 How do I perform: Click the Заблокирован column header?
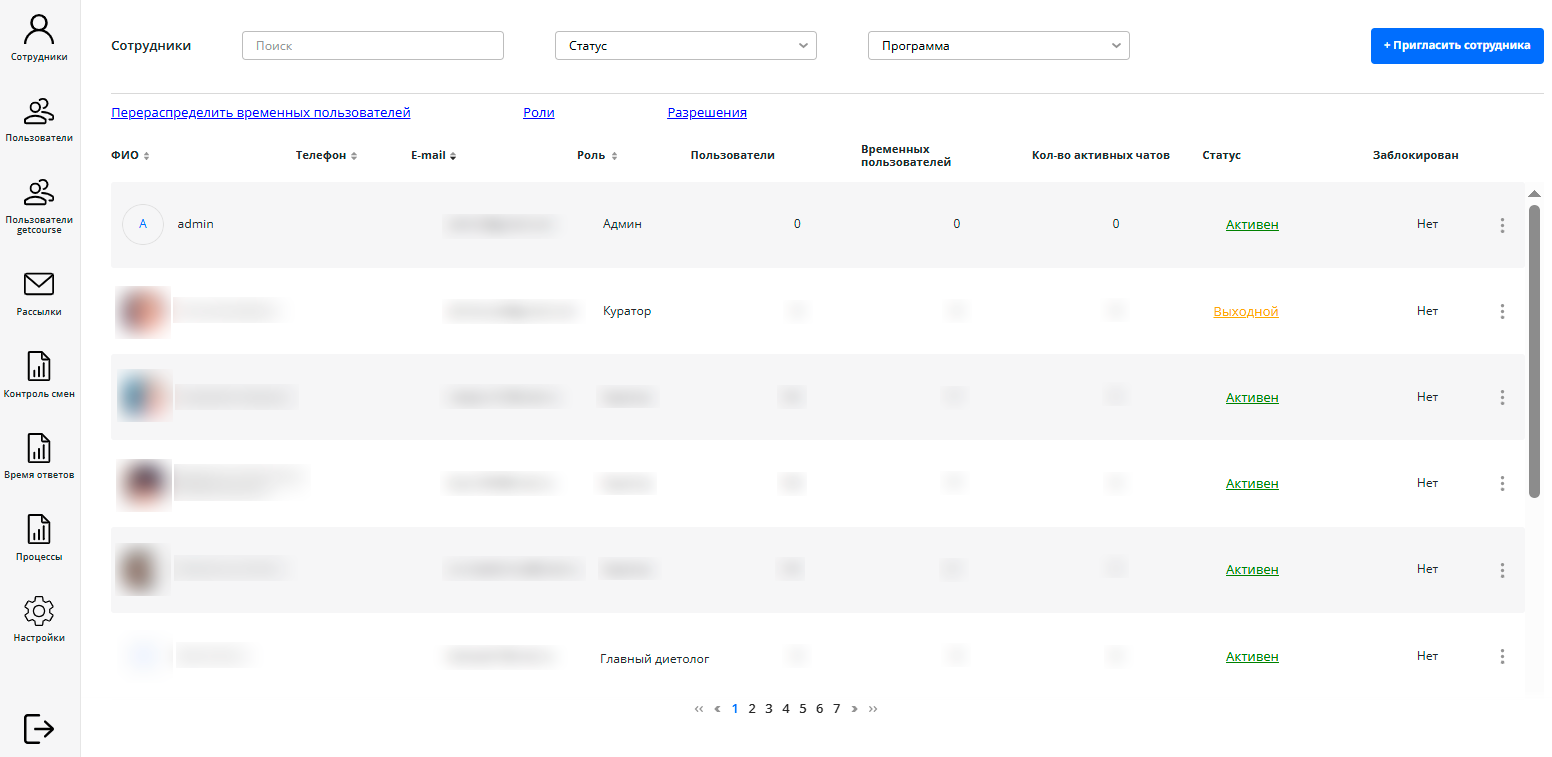coord(1415,156)
